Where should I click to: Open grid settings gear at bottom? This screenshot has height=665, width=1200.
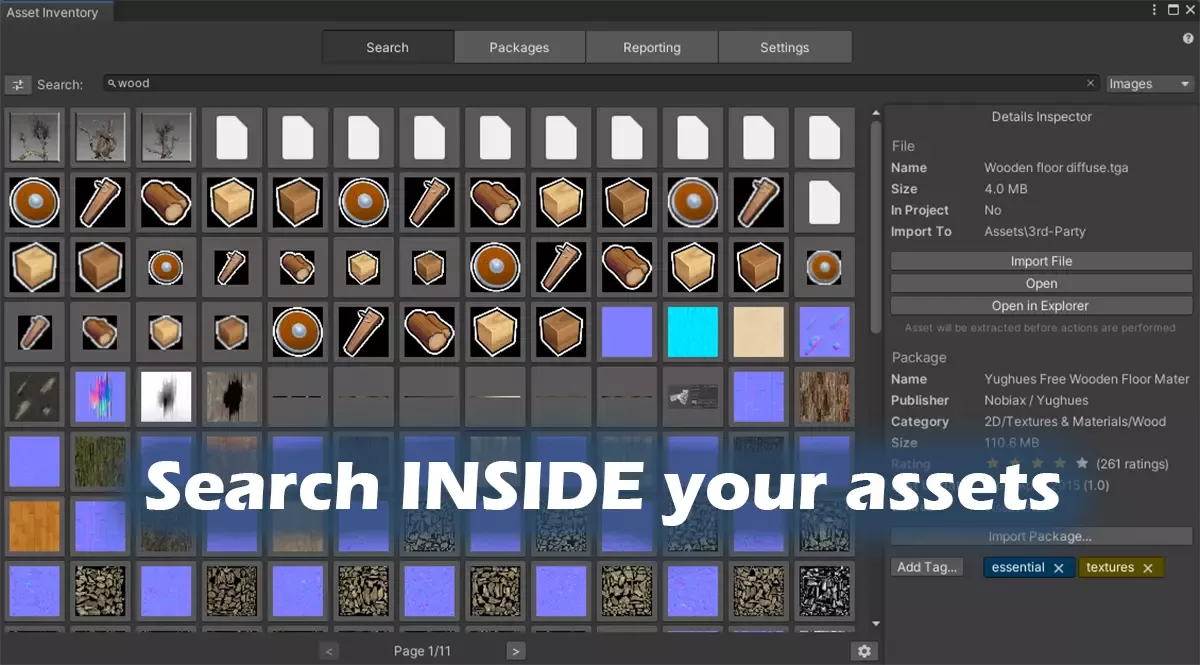click(864, 651)
